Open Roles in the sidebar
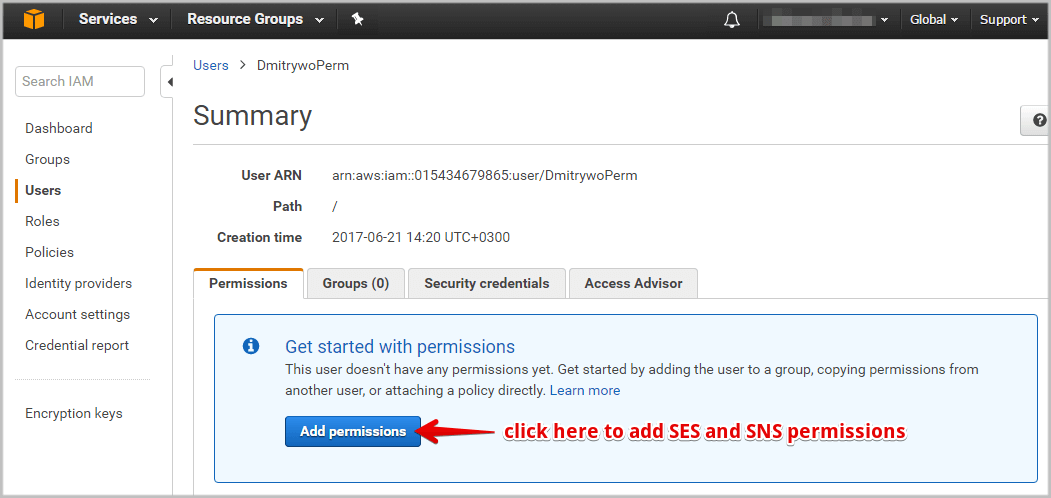The width and height of the screenshot is (1051, 498). point(42,221)
